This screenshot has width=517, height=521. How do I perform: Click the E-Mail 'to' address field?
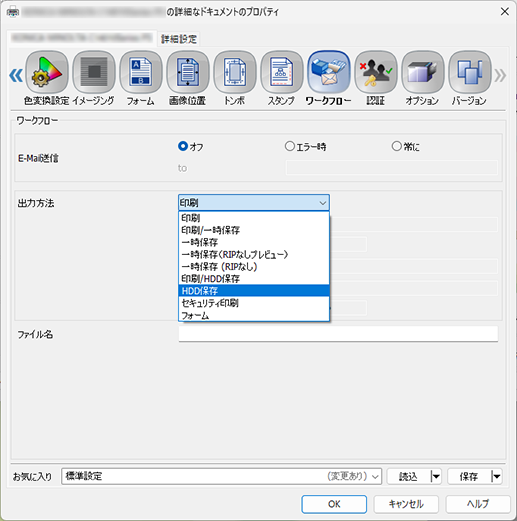pos(392,168)
